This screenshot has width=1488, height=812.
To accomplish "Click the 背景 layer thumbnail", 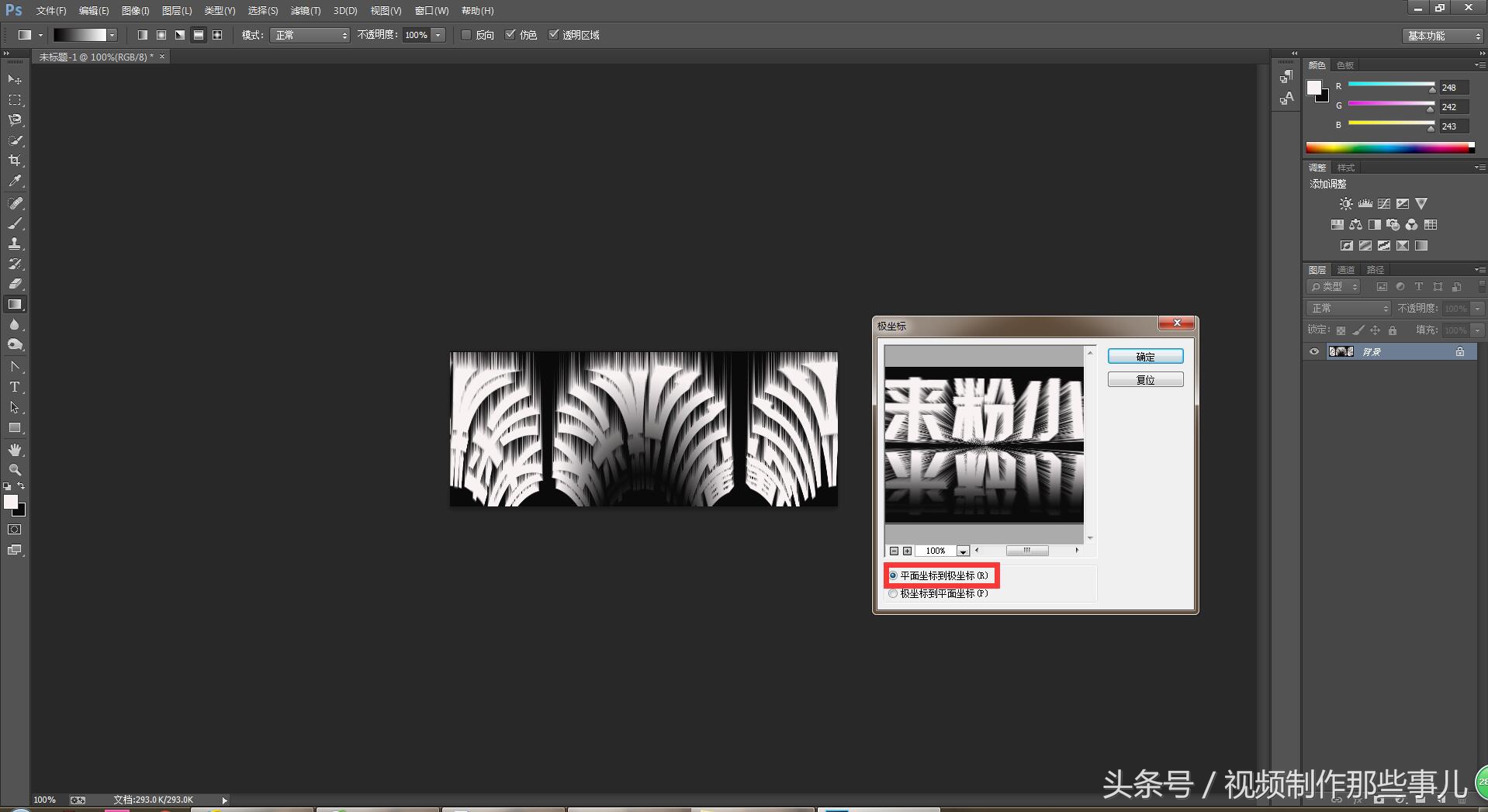I will tap(1341, 351).
